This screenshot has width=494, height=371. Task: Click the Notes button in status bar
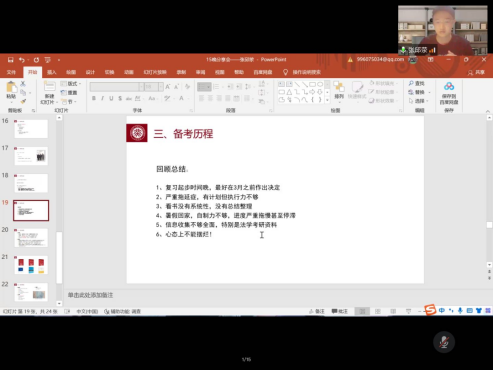pyautogui.click(x=317, y=311)
